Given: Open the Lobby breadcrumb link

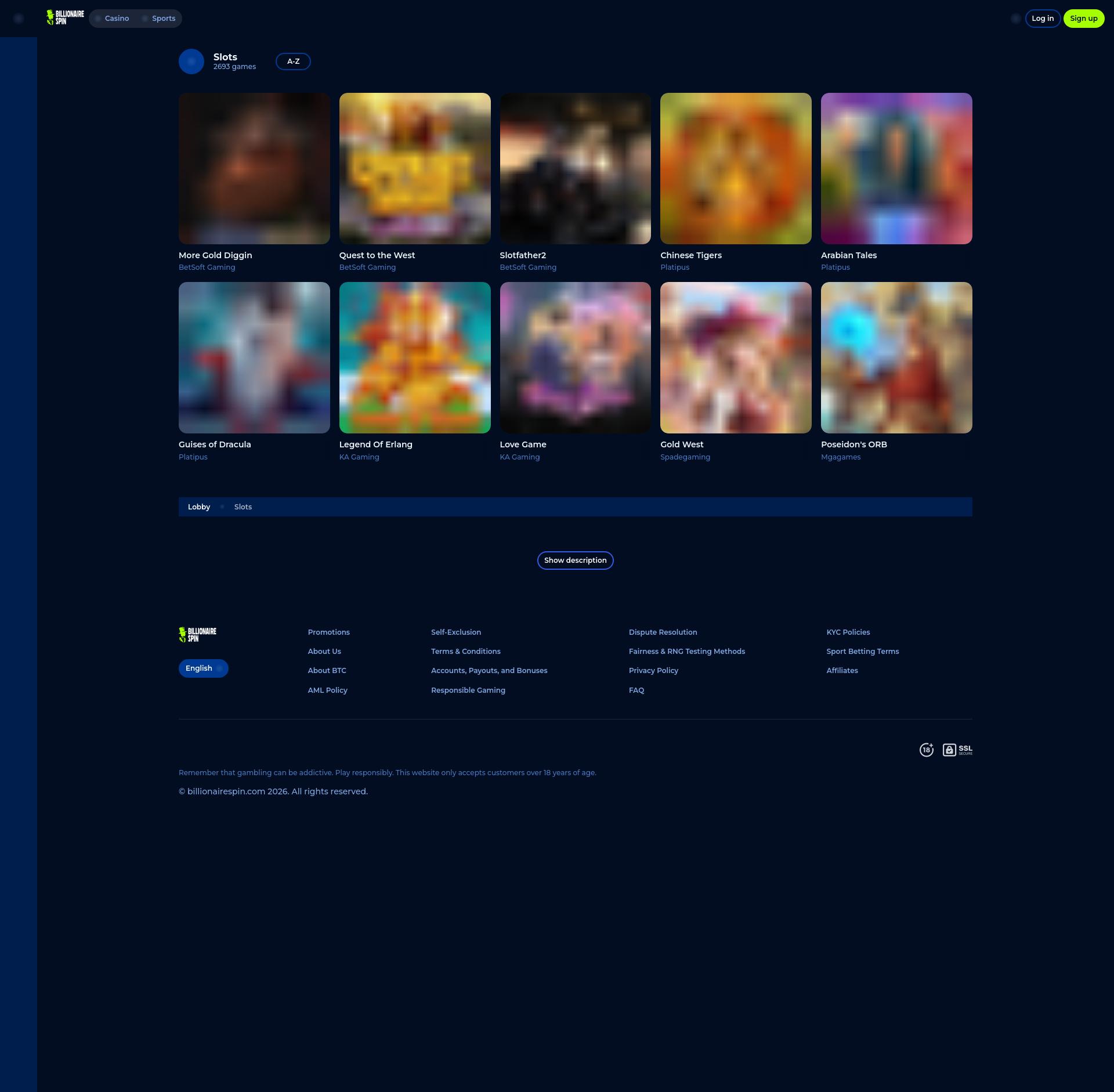Looking at the screenshot, I should click(199, 507).
